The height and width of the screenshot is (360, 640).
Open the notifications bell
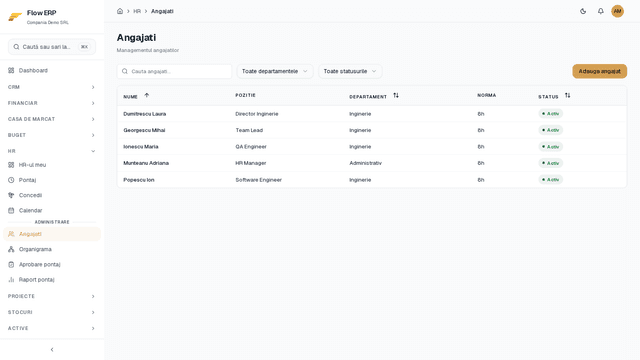(600, 11)
